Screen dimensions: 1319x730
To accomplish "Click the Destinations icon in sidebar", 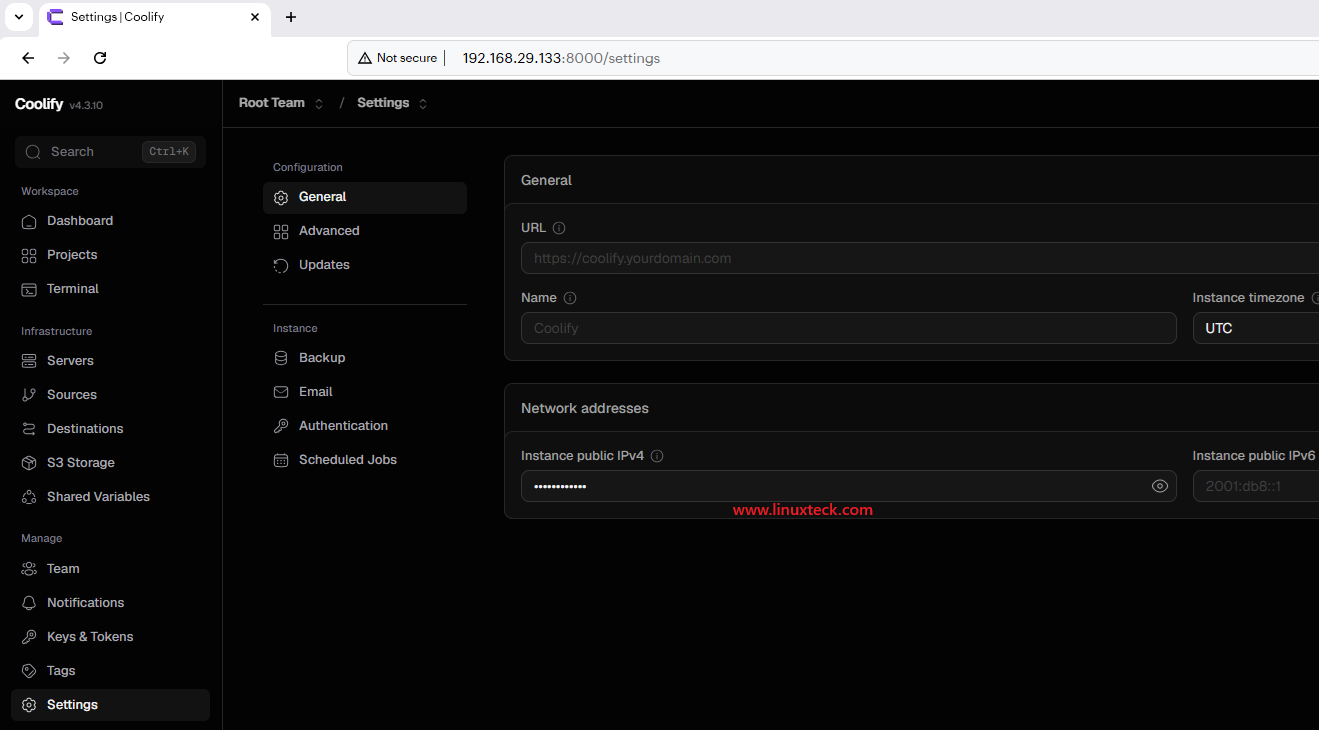I will point(29,429).
